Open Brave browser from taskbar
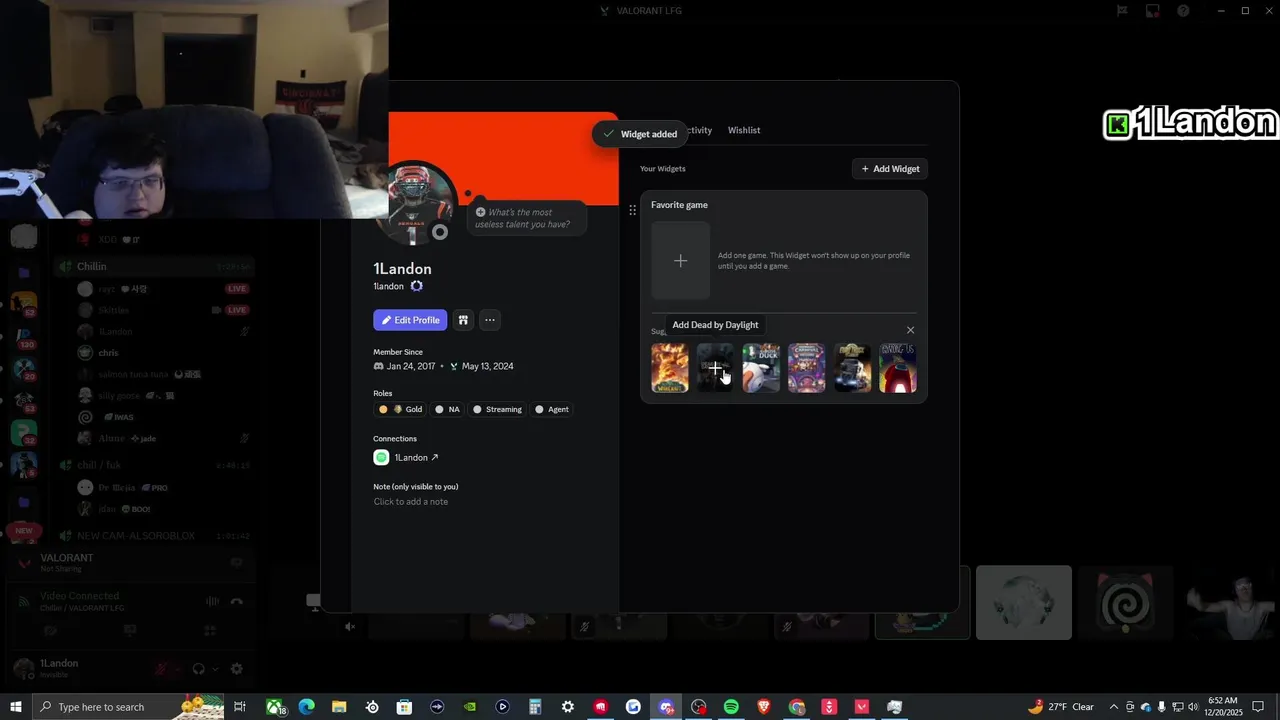 coord(764,707)
